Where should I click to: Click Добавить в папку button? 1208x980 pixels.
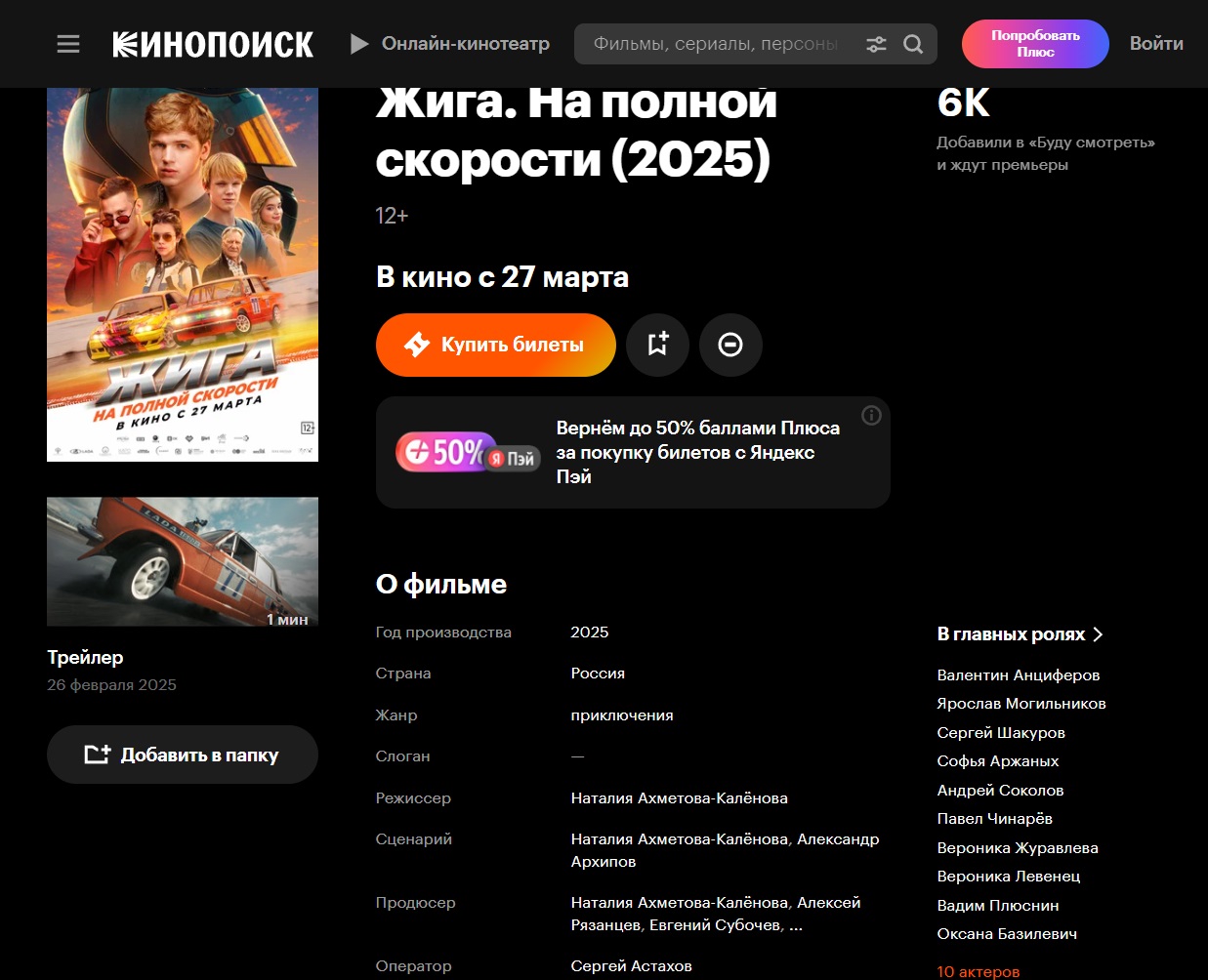point(183,755)
